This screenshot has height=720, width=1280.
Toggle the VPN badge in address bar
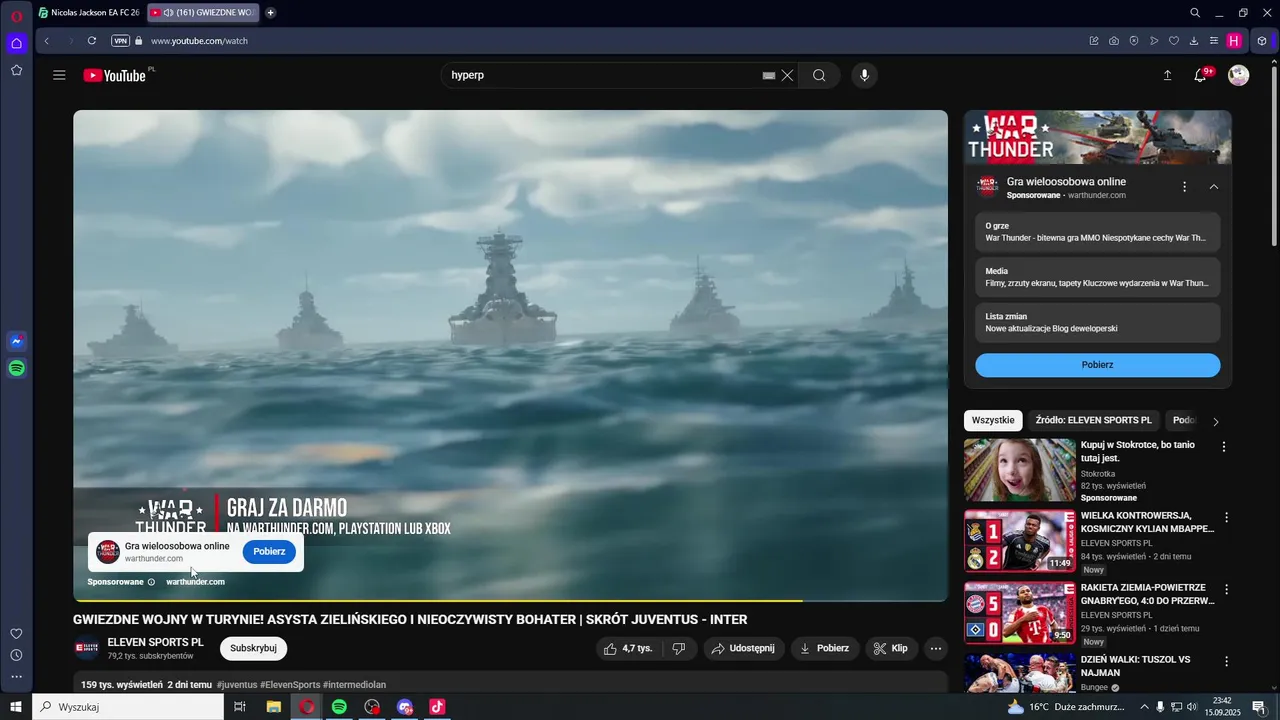tap(120, 41)
